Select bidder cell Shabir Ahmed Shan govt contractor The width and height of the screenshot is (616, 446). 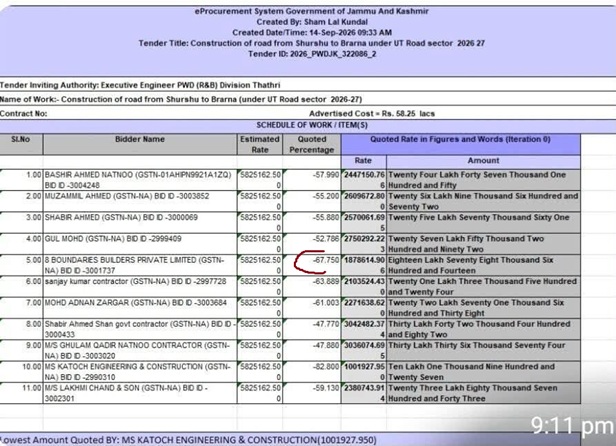(140, 329)
